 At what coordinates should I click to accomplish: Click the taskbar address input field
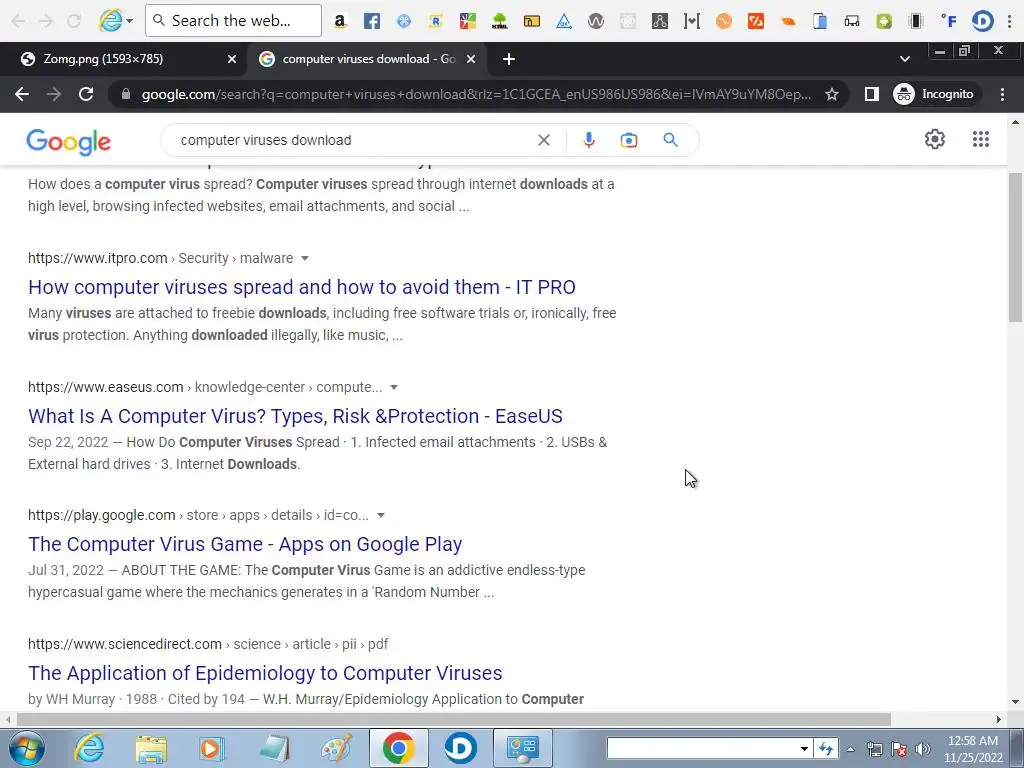(702, 748)
